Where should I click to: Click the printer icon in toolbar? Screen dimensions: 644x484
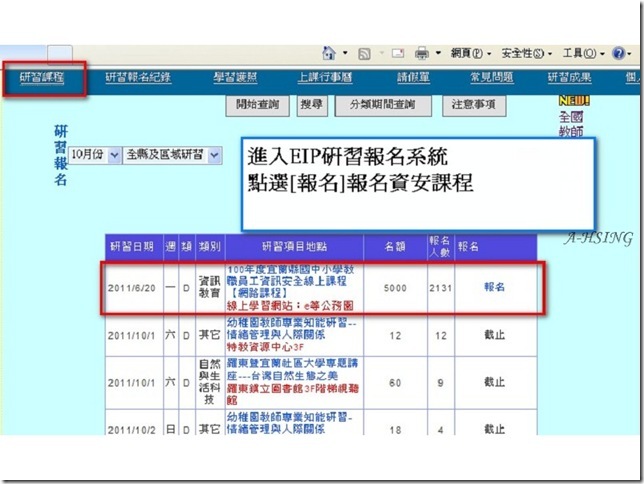coord(422,53)
